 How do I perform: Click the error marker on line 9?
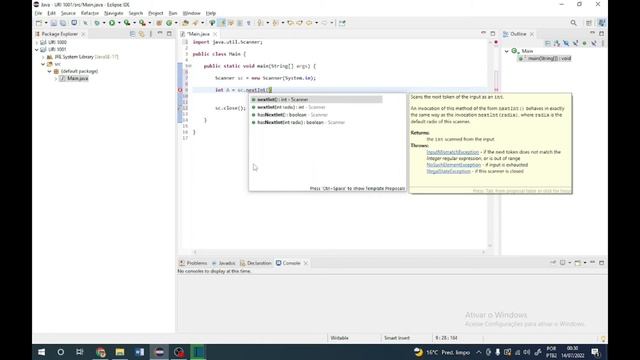click(x=180, y=90)
